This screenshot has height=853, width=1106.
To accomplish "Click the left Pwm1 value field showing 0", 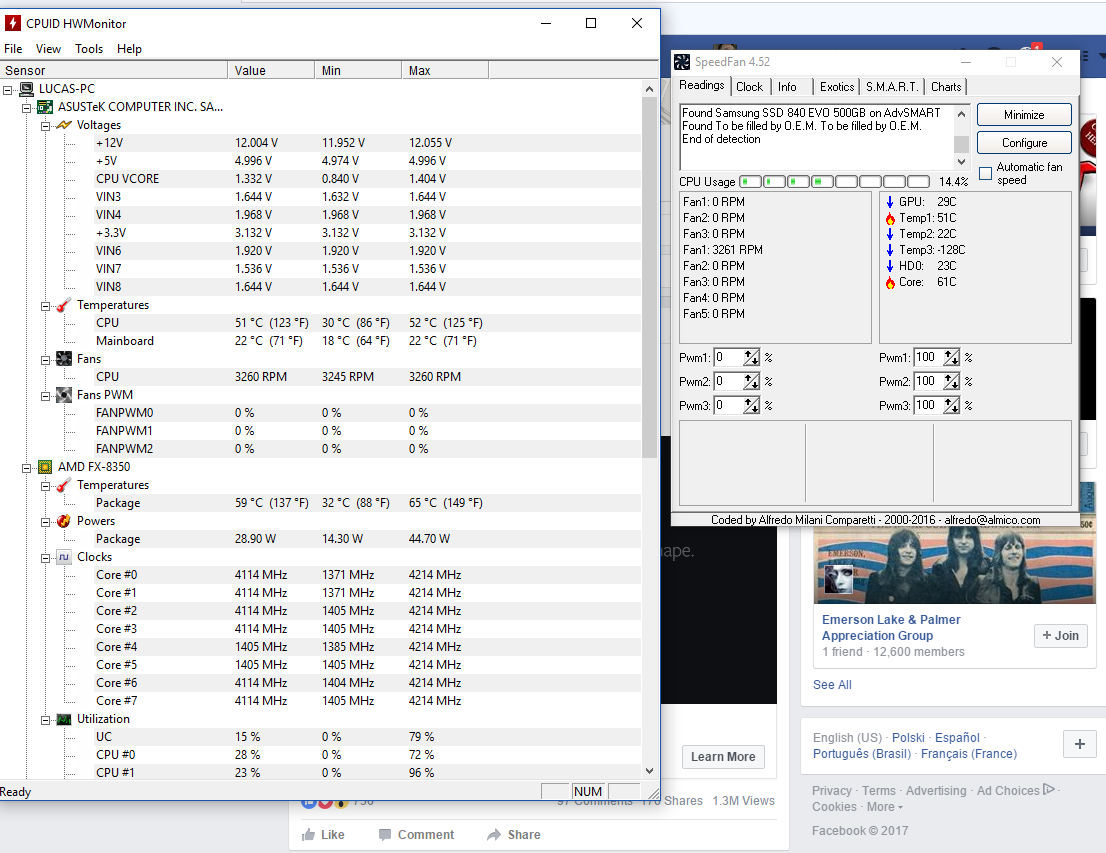I will click(x=729, y=358).
